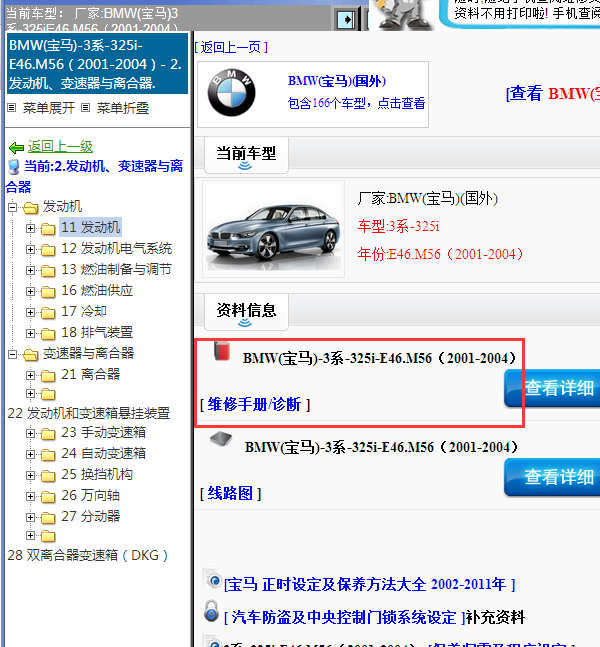Click folder icon of 16 燃油供应

pyautogui.click(x=48, y=291)
